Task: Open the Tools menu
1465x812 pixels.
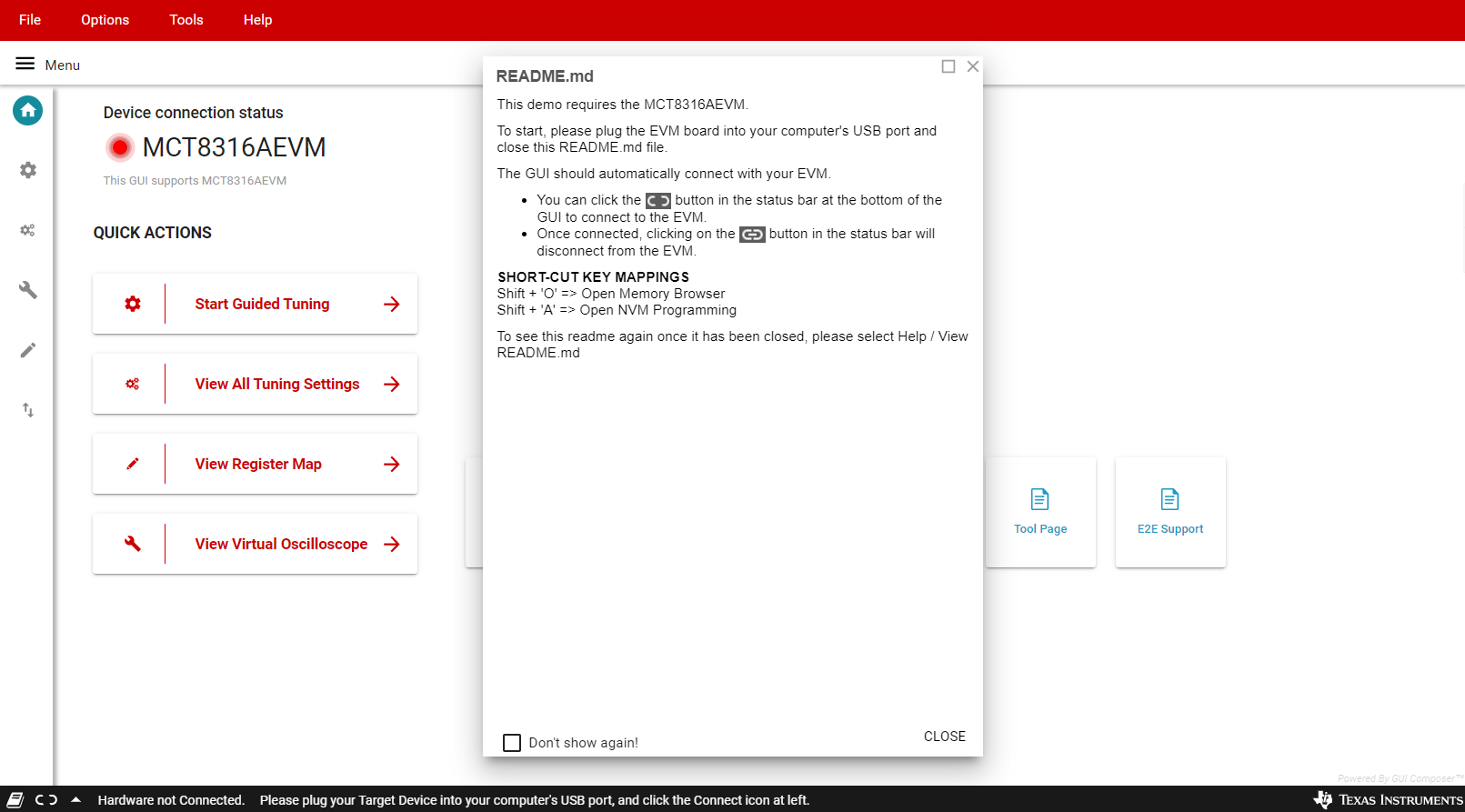Action: point(186,20)
